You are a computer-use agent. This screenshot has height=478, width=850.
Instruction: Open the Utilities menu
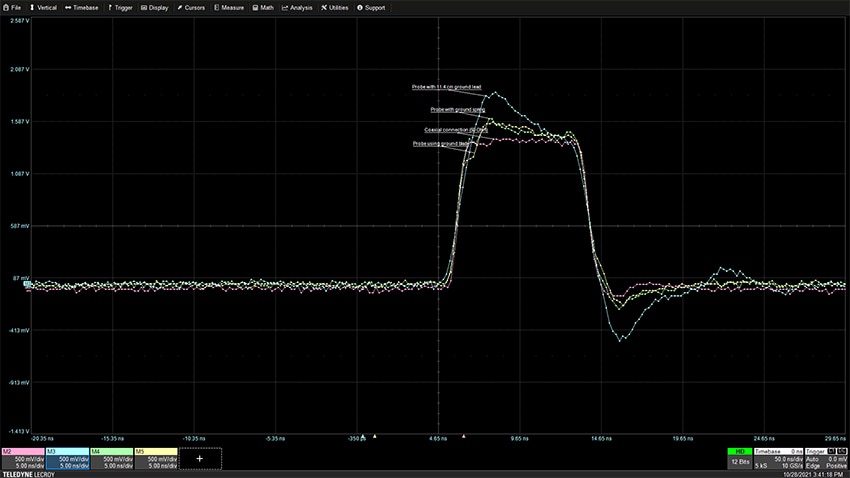click(335, 7)
